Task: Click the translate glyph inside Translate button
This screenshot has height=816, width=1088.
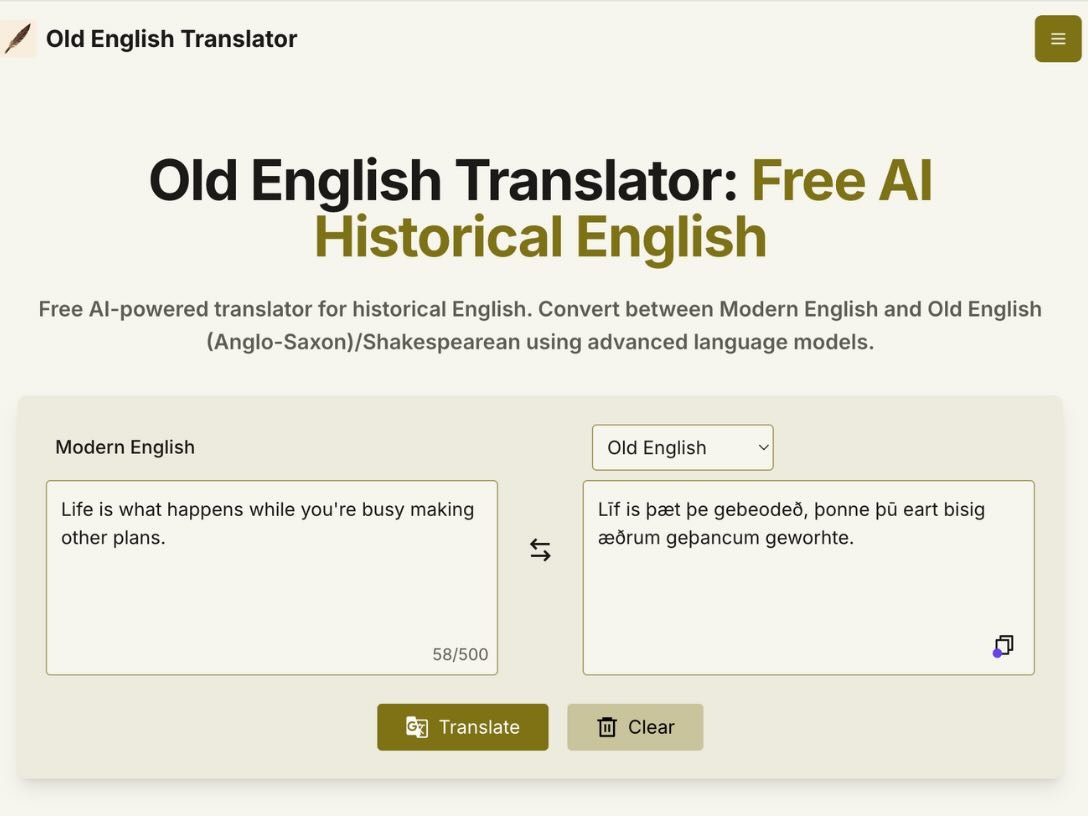Action: coord(417,727)
